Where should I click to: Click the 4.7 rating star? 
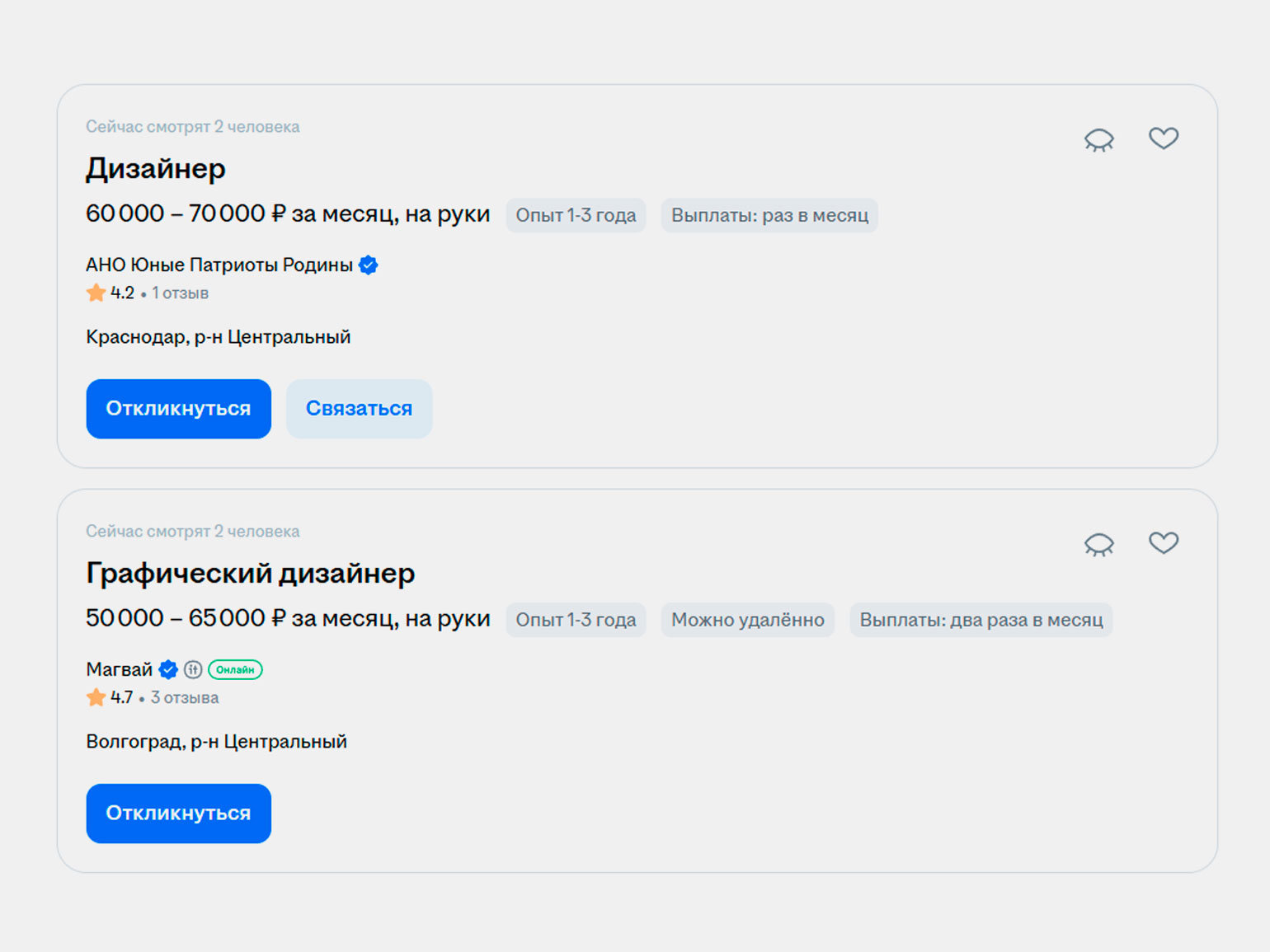96,697
